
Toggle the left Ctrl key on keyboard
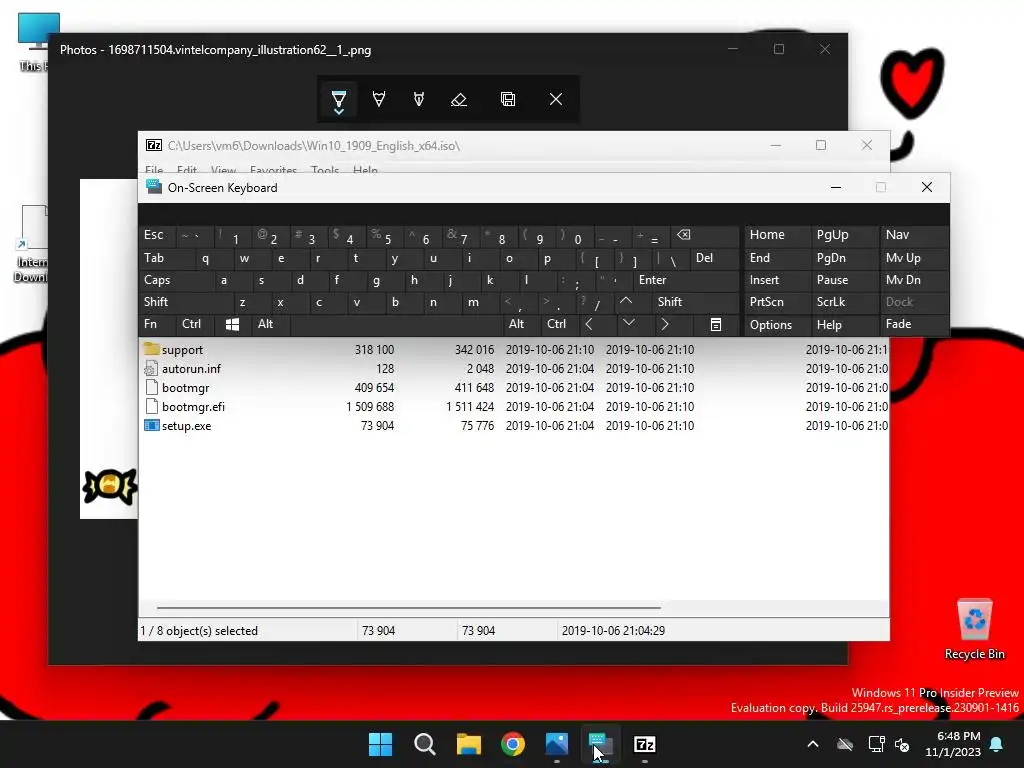[195, 324]
